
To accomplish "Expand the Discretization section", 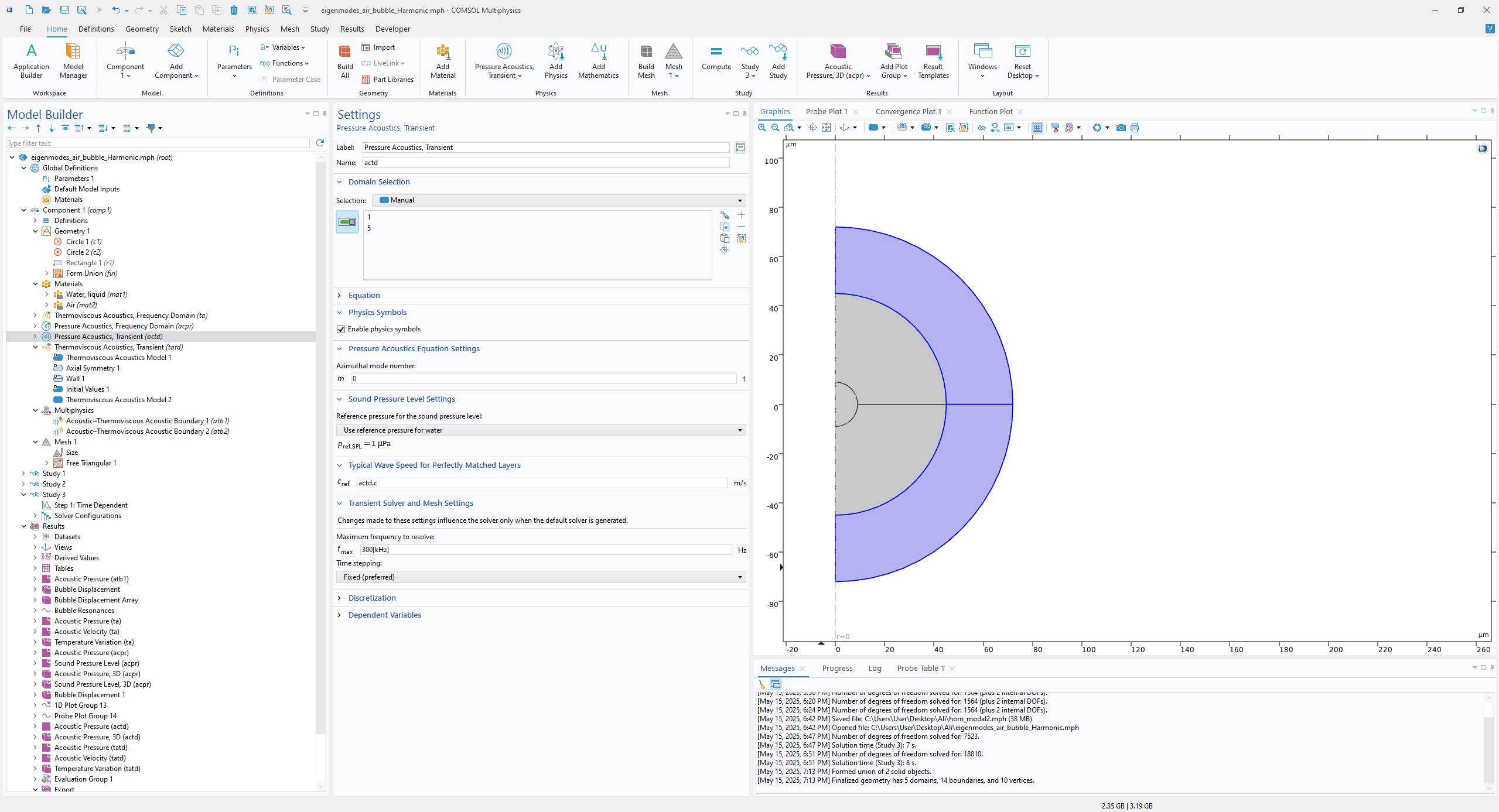I will pyautogui.click(x=372, y=598).
